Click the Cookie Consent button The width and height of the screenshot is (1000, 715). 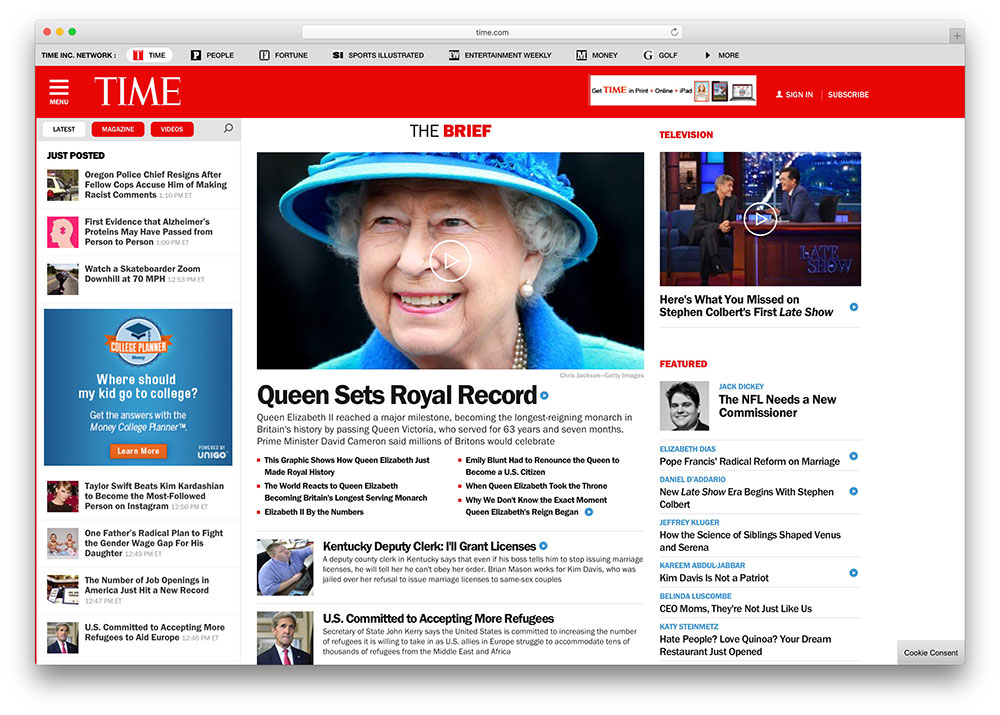930,652
